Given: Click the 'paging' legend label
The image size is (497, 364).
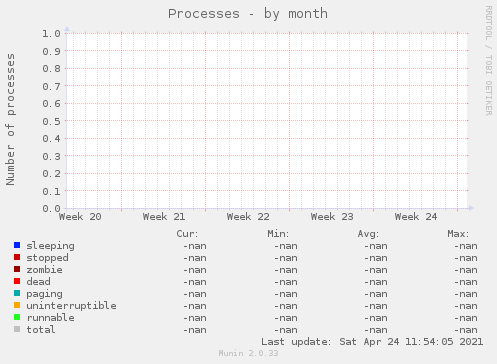Looking at the screenshot, I should coord(44,294).
